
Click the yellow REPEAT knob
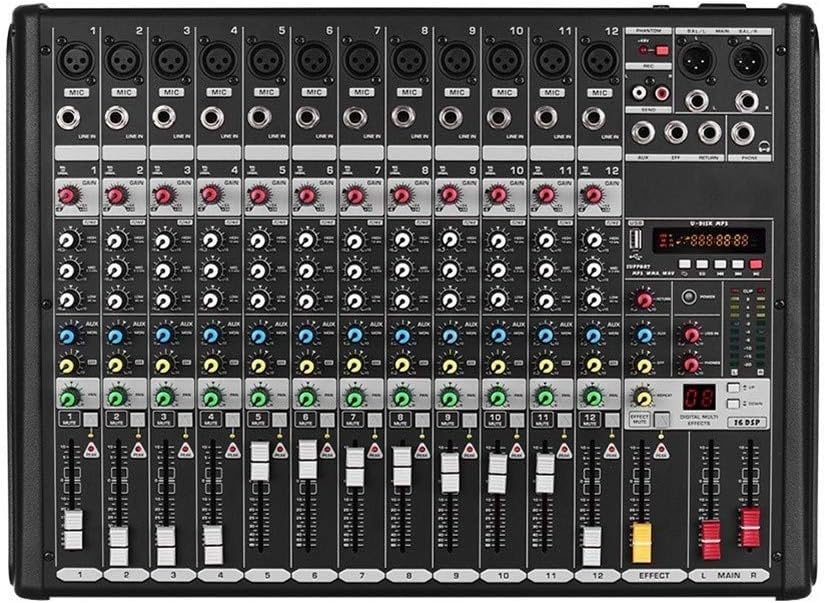(643, 398)
